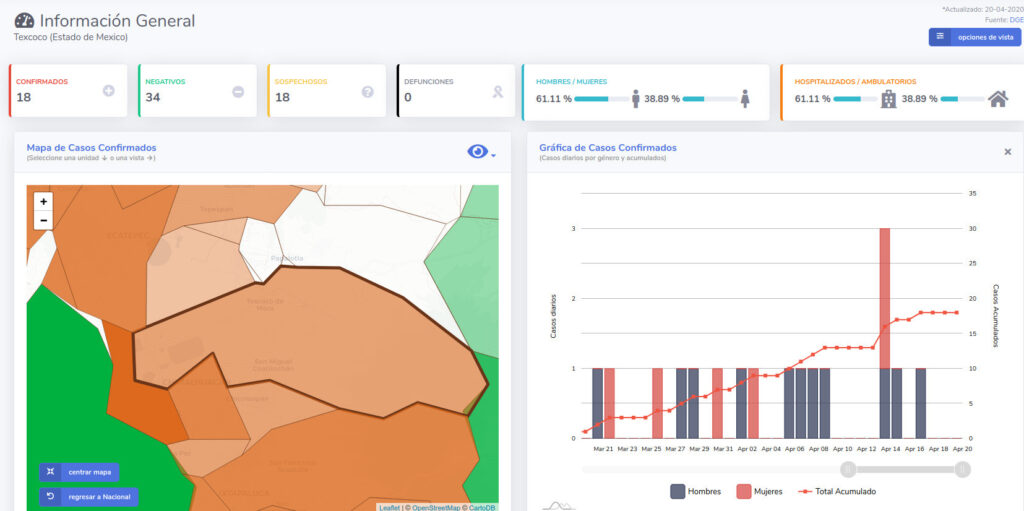Zoom in on the map

click(x=43, y=201)
